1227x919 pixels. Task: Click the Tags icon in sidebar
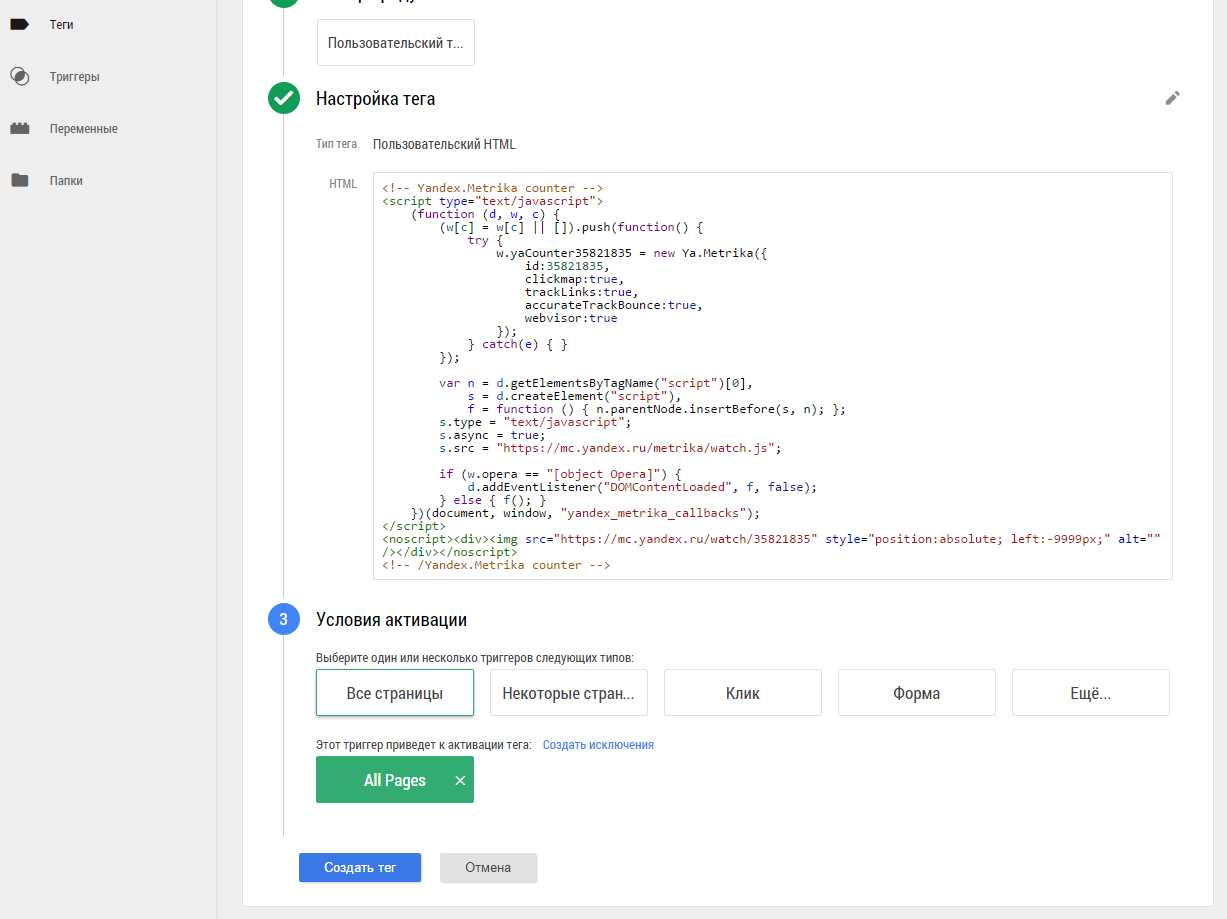point(19,24)
